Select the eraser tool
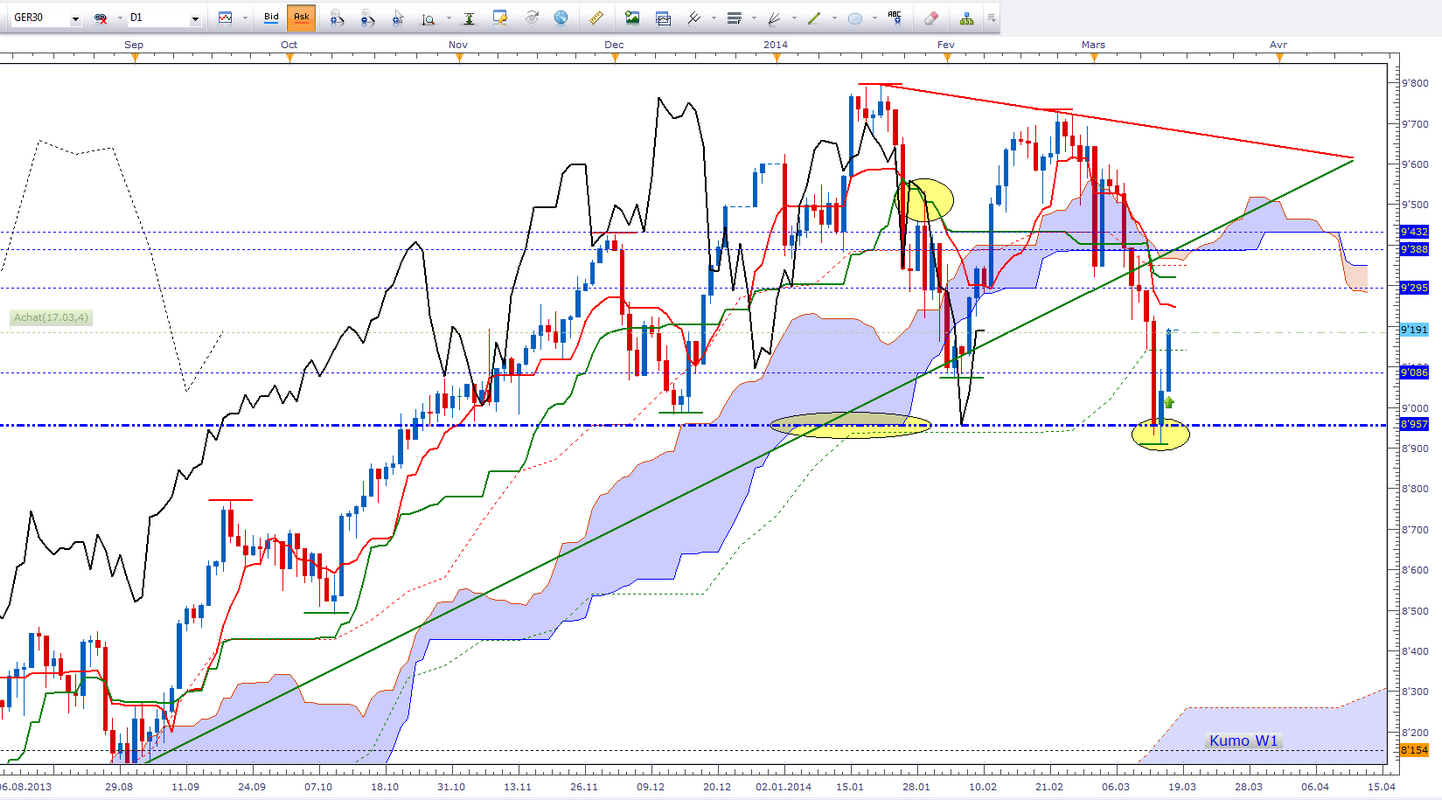Image resolution: width=1442 pixels, height=800 pixels. (930, 18)
